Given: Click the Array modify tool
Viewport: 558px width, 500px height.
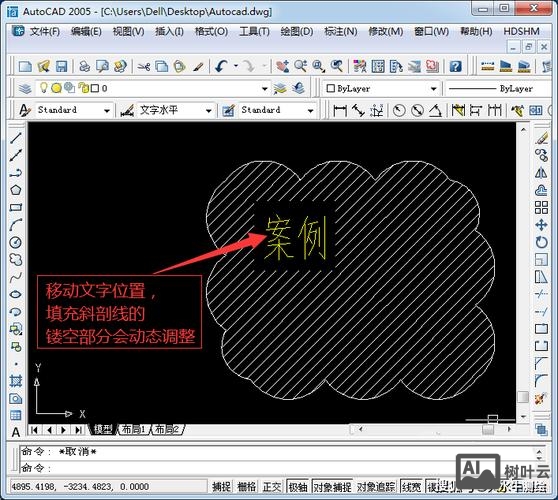Looking at the screenshot, I should [x=541, y=207].
